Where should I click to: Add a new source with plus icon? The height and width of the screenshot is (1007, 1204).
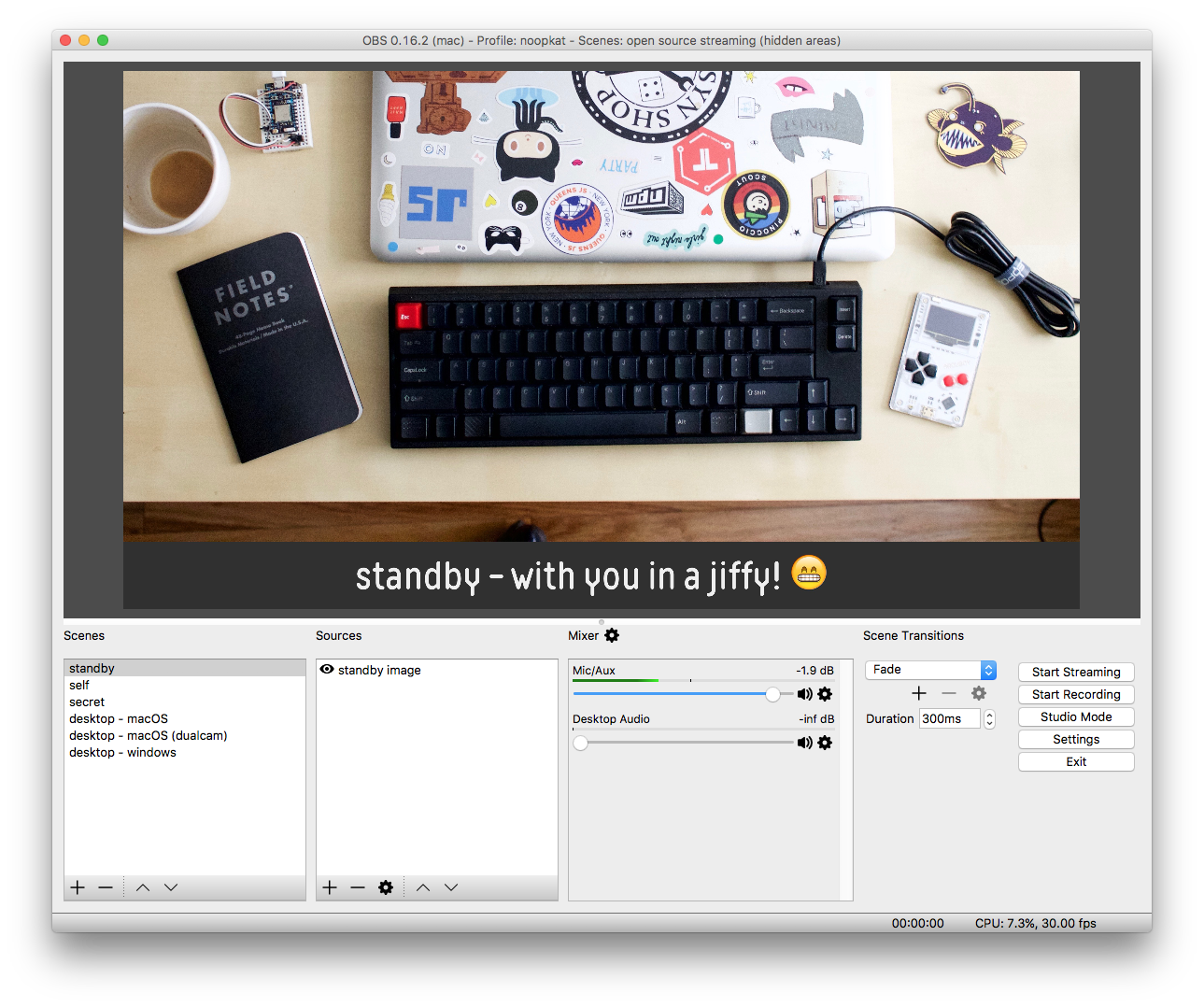pyautogui.click(x=330, y=887)
